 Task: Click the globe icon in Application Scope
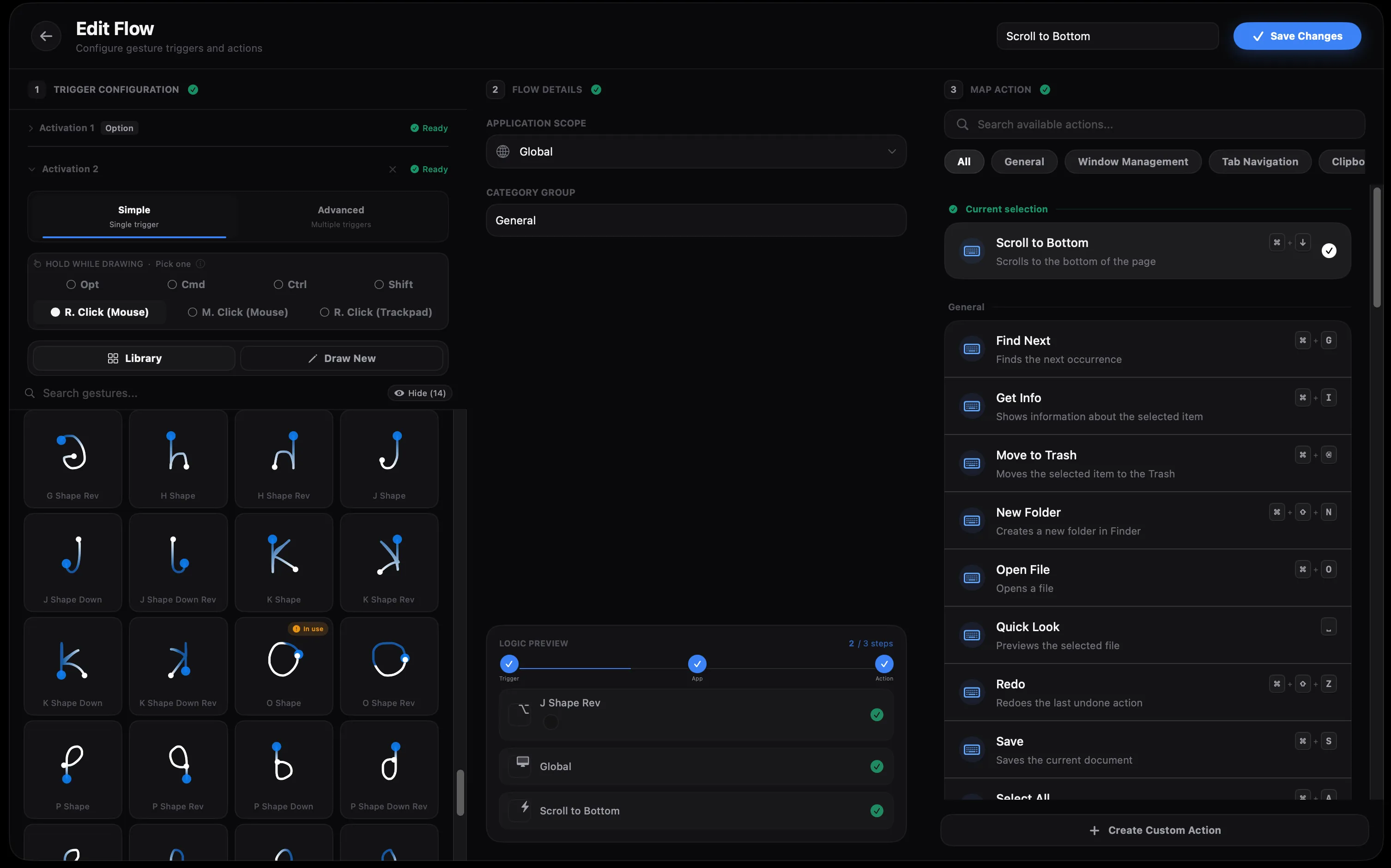(x=503, y=151)
